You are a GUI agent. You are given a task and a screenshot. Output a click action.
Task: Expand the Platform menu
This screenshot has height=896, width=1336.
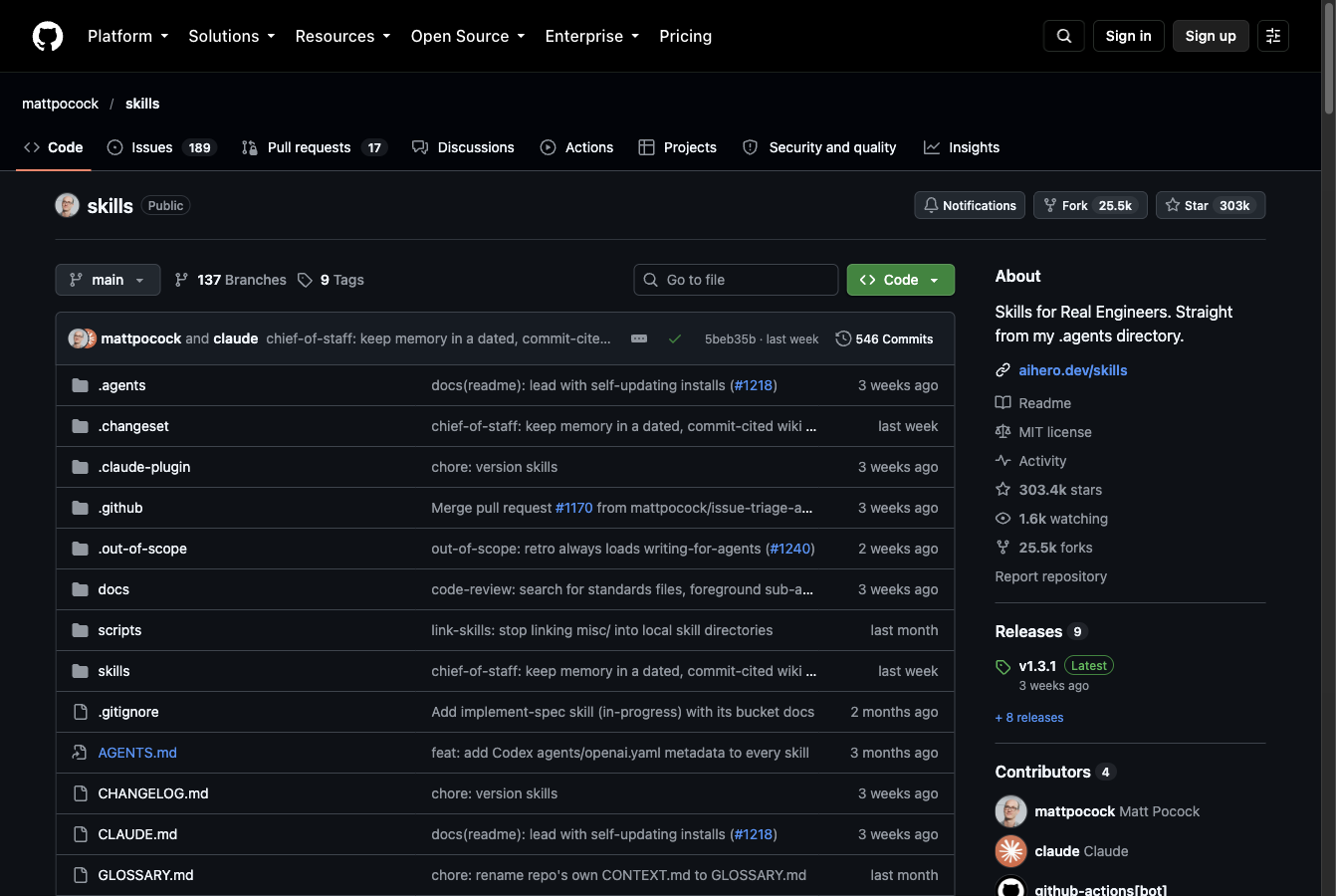[x=128, y=36]
